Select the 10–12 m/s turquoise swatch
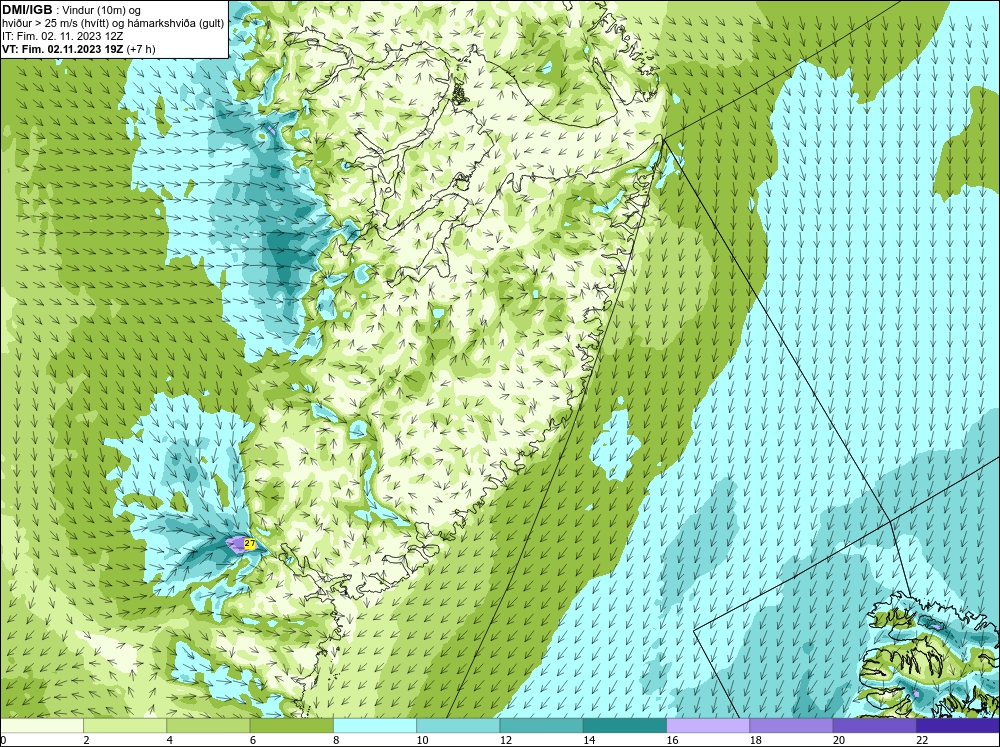 pos(458,726)
